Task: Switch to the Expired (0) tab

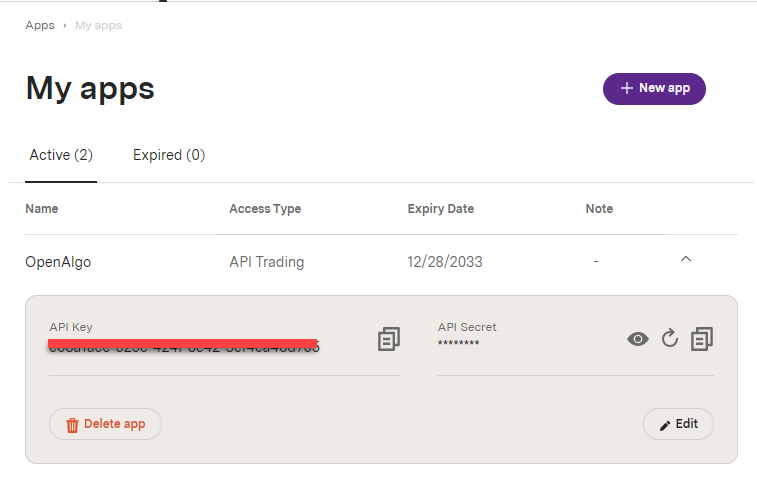Action: [x=168, y=155]
